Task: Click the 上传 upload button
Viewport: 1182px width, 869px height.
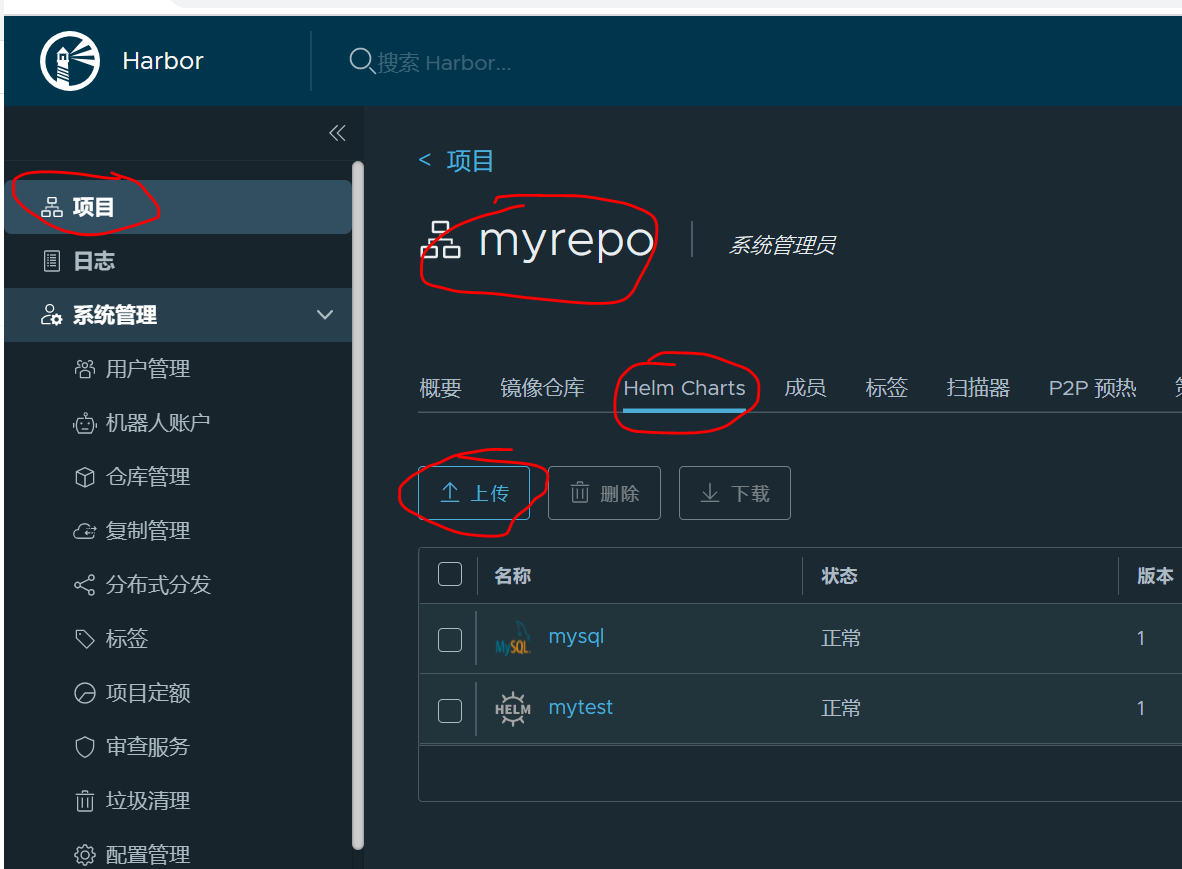Action: (x=474, y=492)
